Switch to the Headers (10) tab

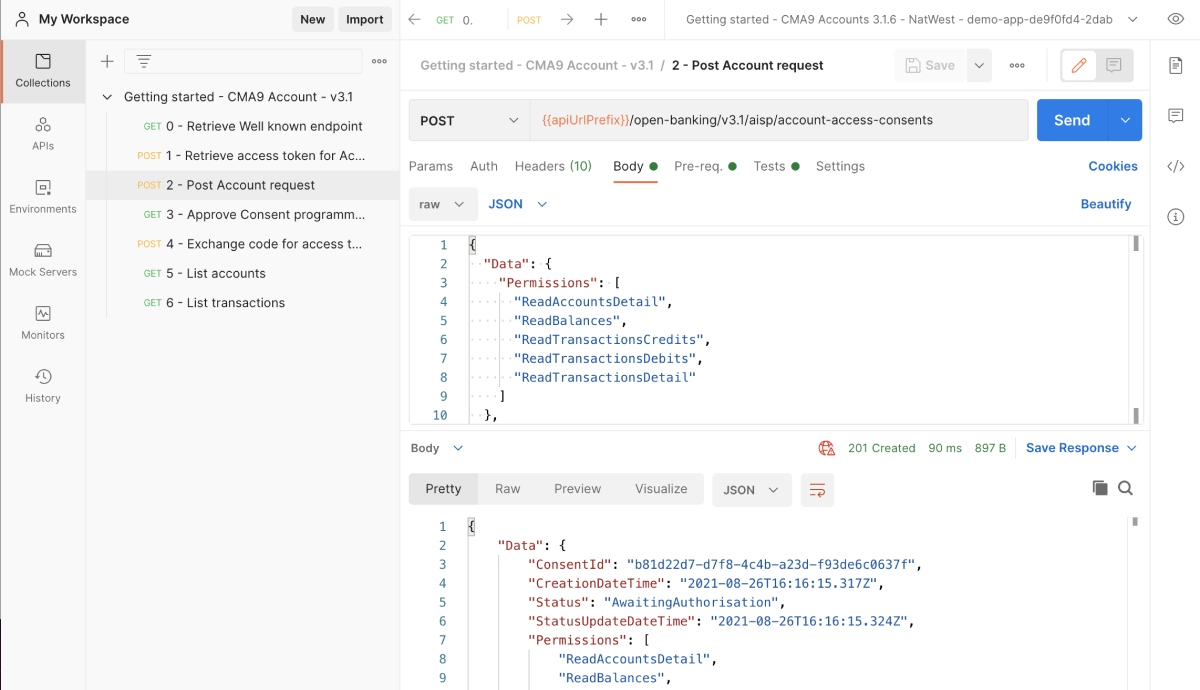coord(553,166)
